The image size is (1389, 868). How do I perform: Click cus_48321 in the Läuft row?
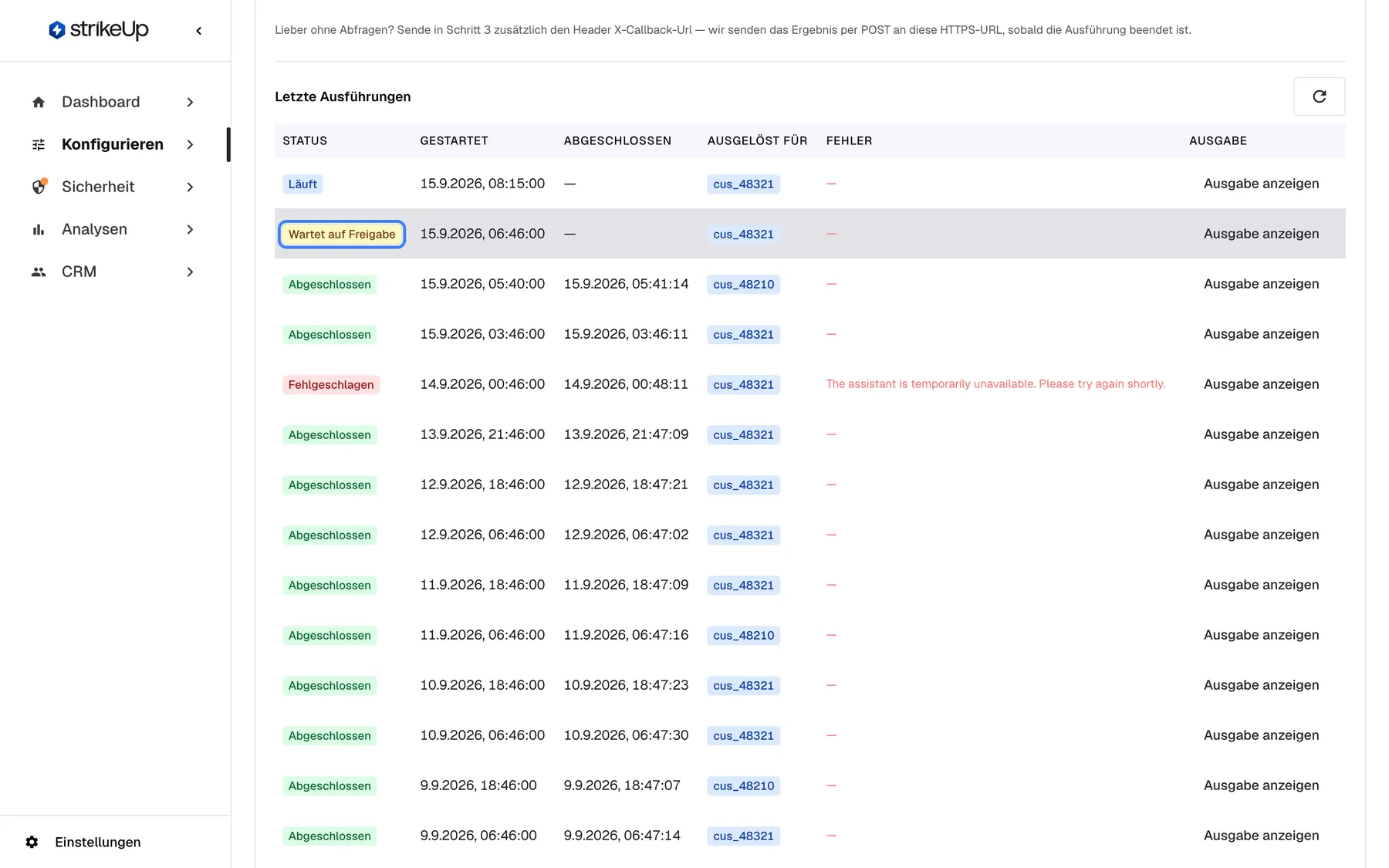[743, 184]
